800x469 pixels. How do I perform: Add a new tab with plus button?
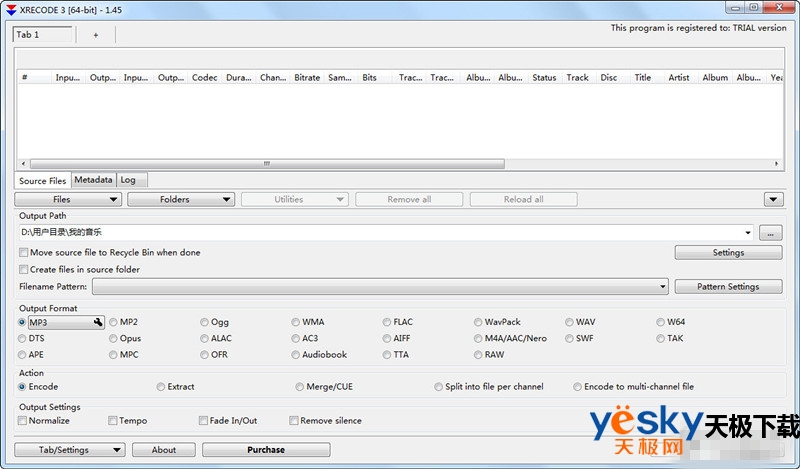(96, 35)
